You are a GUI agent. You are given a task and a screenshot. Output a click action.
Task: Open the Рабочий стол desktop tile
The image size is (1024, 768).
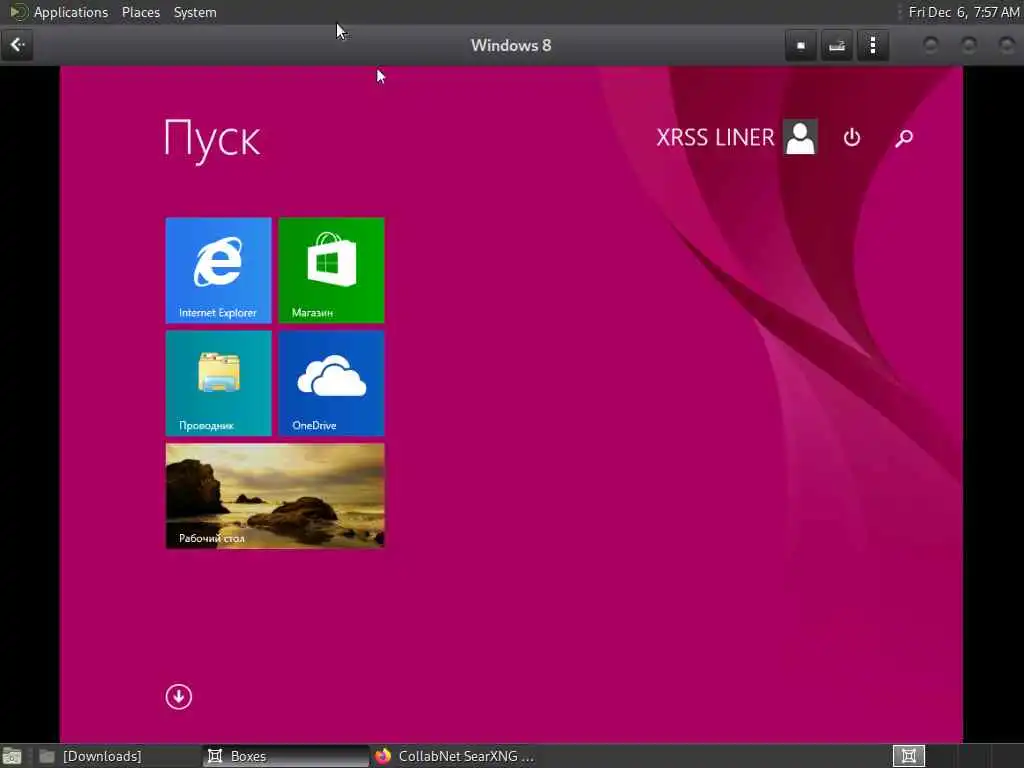click(275, 496)
